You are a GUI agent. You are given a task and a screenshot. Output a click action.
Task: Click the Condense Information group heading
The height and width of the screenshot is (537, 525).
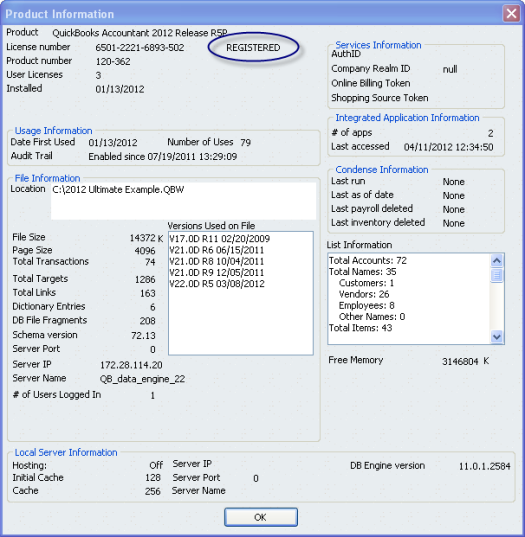382,170
